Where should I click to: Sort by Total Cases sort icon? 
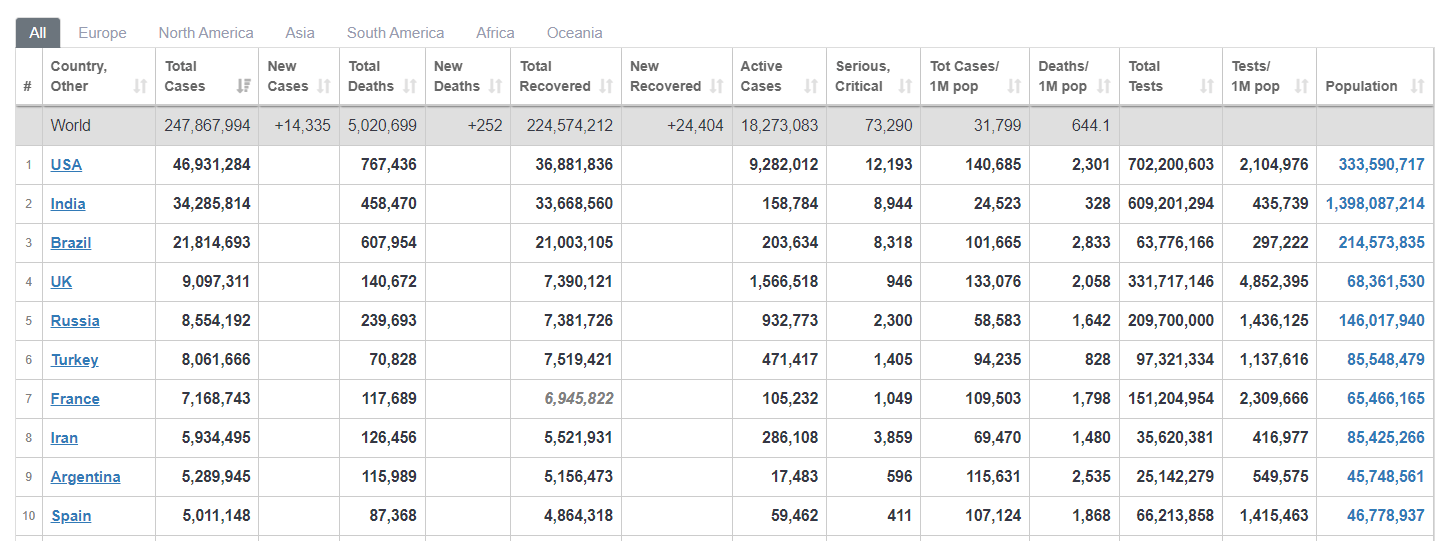point(243,86)
